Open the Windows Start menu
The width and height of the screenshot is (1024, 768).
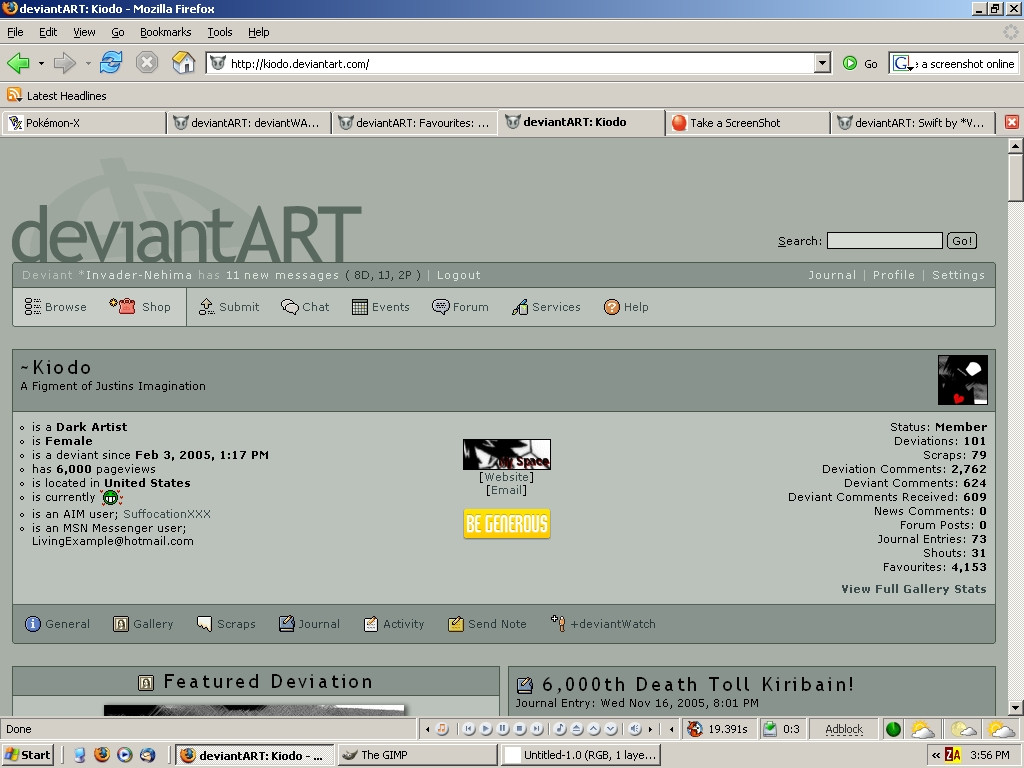pyautogui.click(x=27, y=755)
